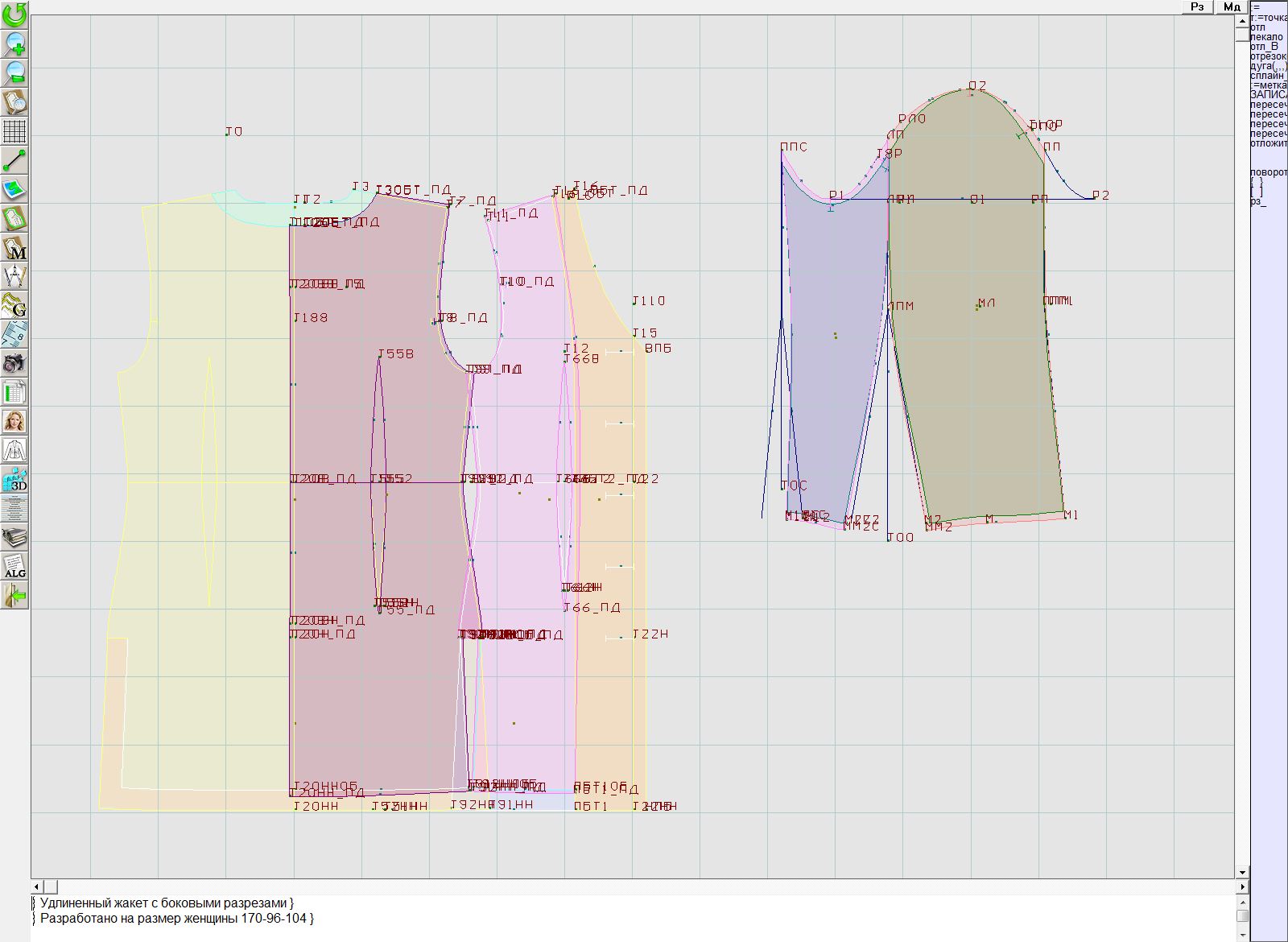
Task: Open the ALG algorithm document
Action: point(14,567)
